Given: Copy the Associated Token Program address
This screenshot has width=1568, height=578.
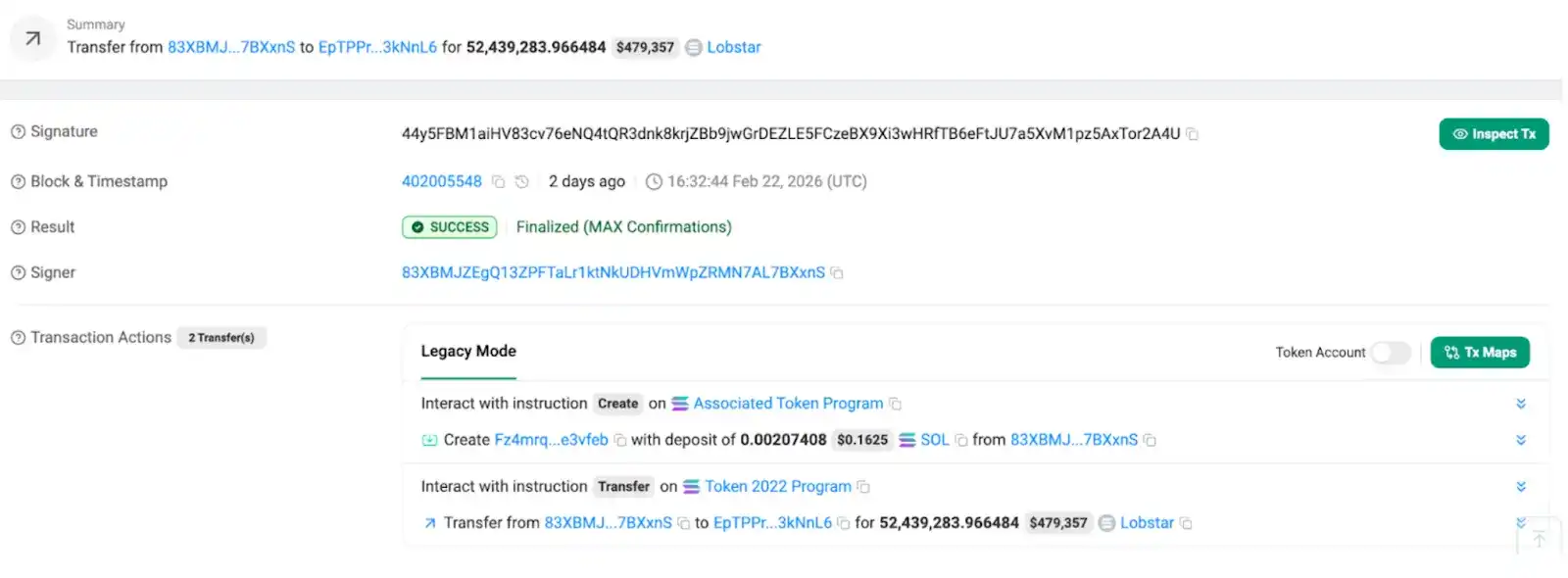Looking at the screenshot, I should [x=895, y=404].
